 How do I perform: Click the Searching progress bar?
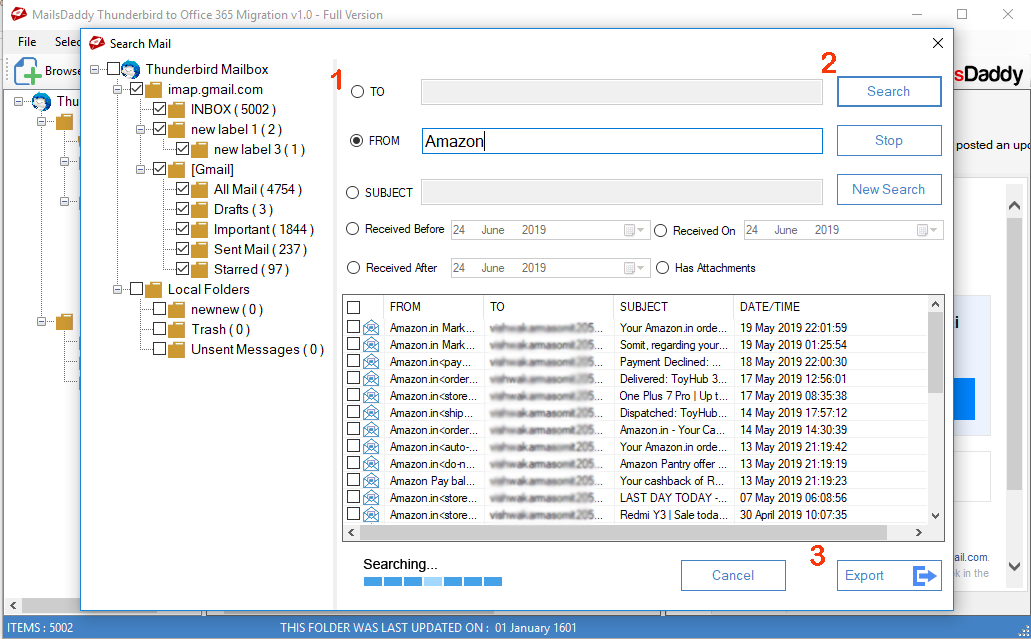coord(433,582)
